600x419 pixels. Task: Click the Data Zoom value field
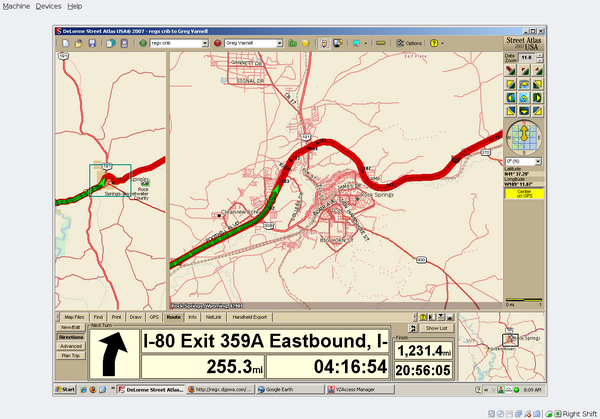point(527,58)
